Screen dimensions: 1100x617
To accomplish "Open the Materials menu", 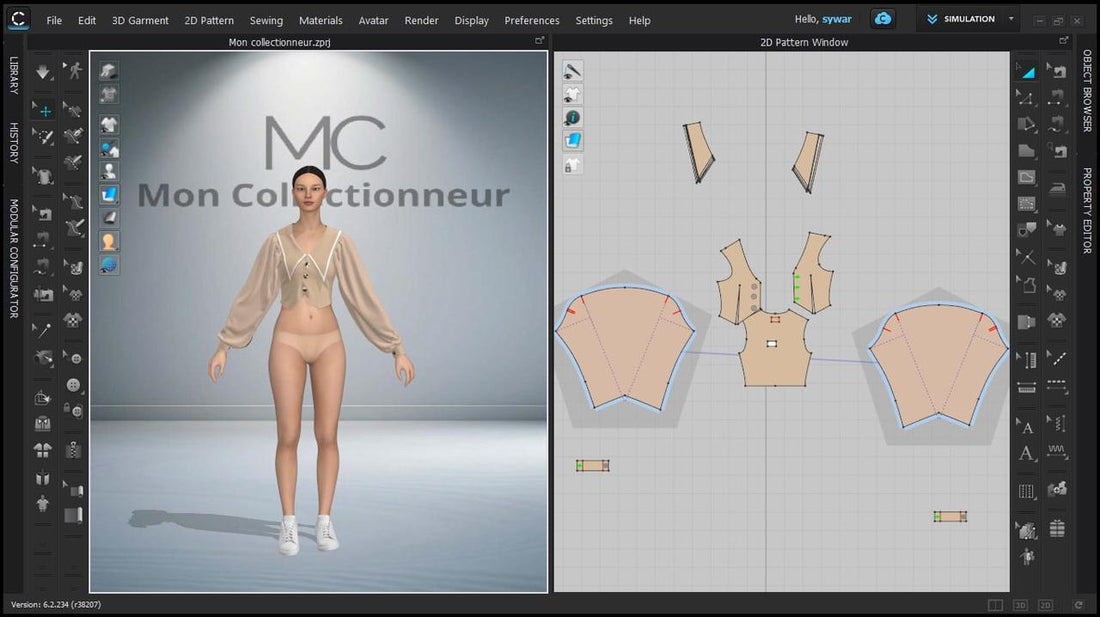I will tap(320, 20).
